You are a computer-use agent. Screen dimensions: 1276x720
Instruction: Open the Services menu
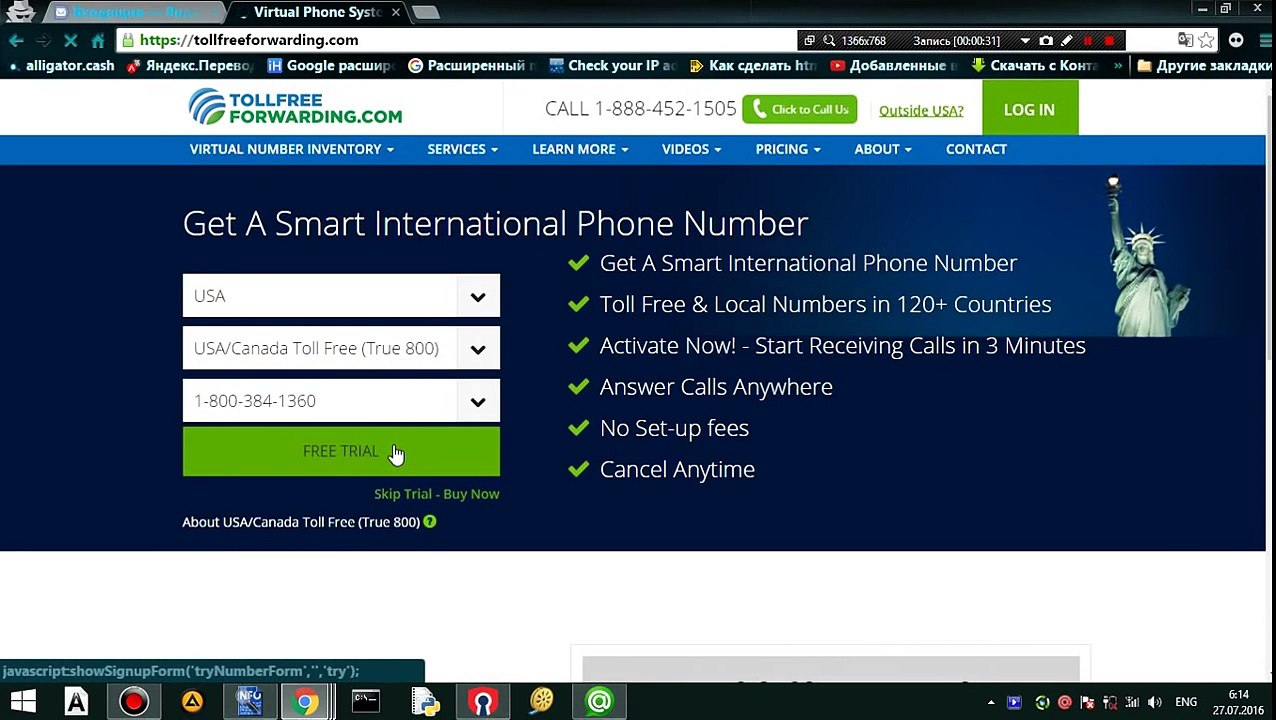pos(462,149)
